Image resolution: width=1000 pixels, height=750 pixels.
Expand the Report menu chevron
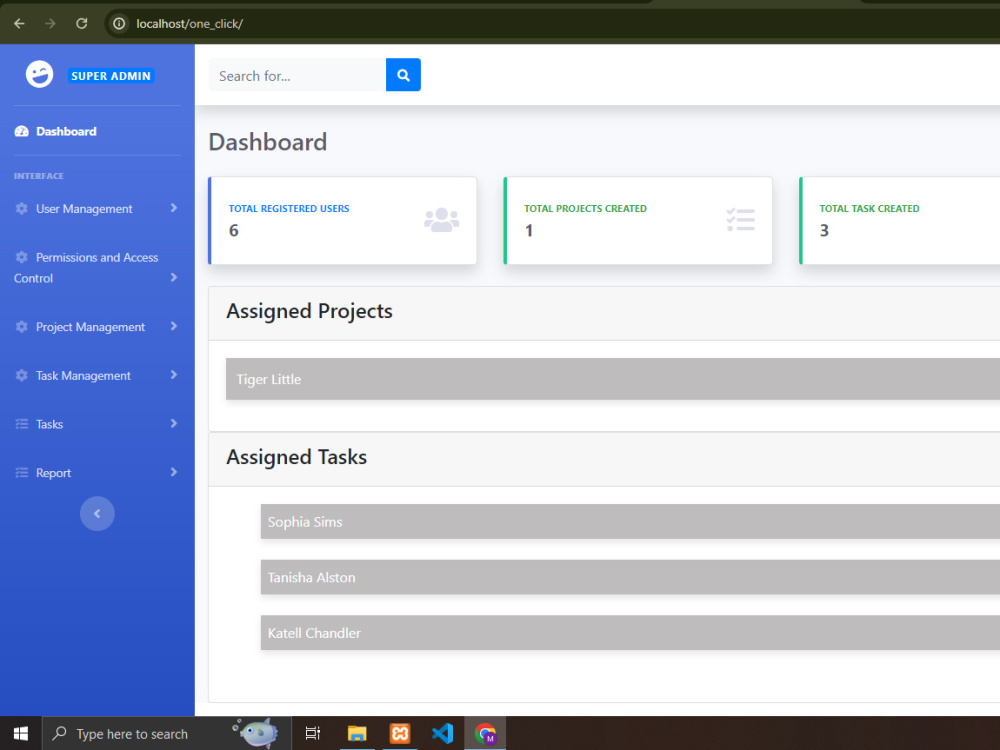point(173,472)
